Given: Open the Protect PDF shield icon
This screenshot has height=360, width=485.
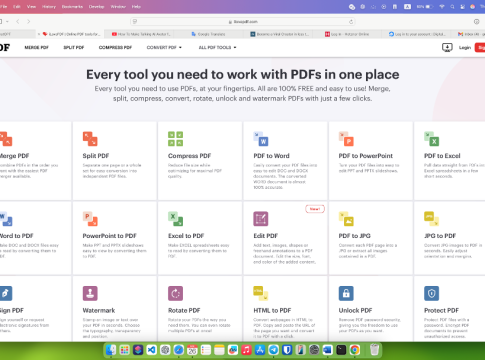Looking at the screenshot, I should pyautogui.click(x=431, y=293).
